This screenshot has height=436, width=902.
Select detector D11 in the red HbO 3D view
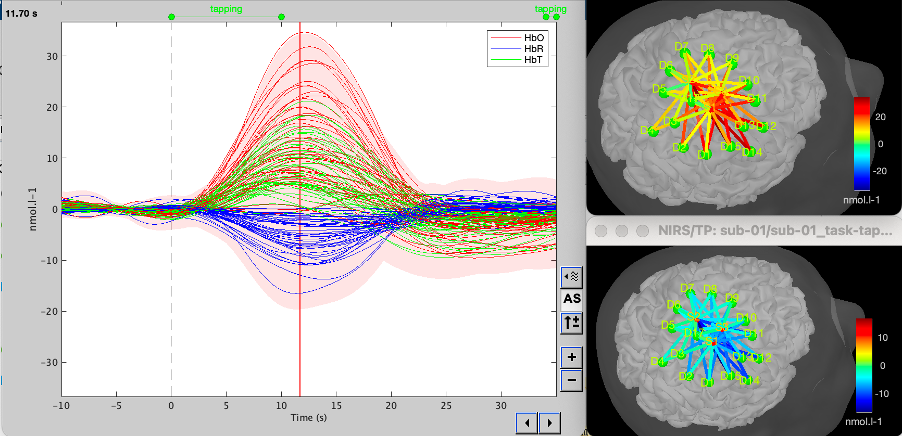(x=755, y=101)
